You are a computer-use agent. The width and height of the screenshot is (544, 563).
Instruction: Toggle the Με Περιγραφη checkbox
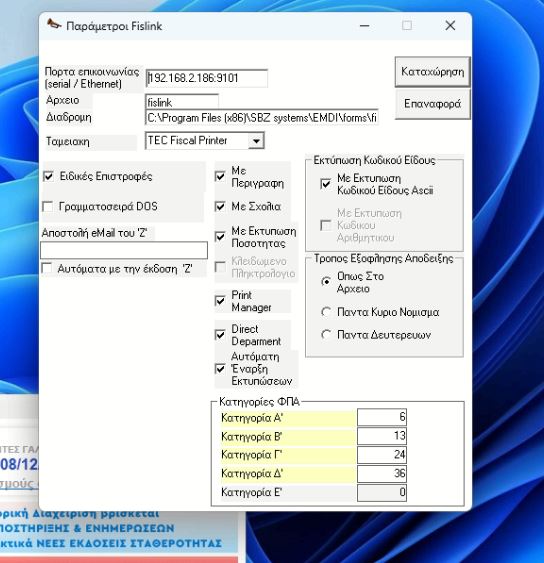220,176
